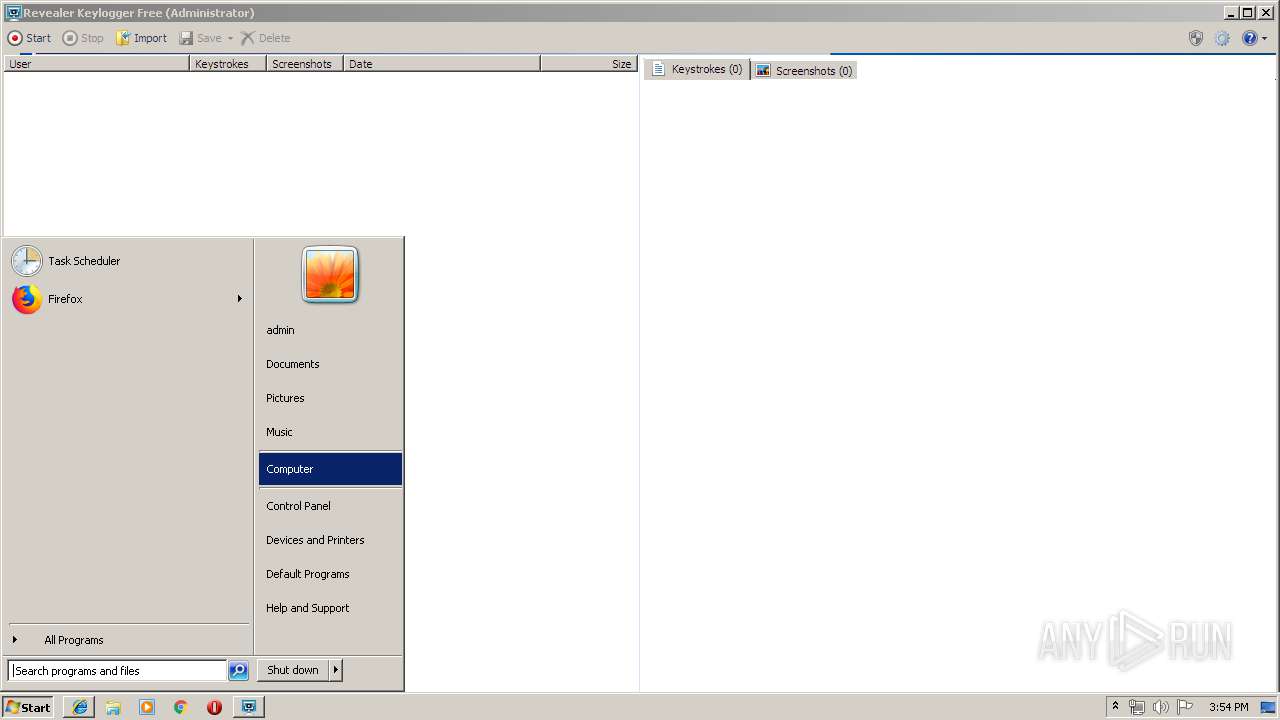The image size is (1280, 720).
Task: Click the greyed Stop toolbar button
Action: pyautogui.click(x=83, y=38)
